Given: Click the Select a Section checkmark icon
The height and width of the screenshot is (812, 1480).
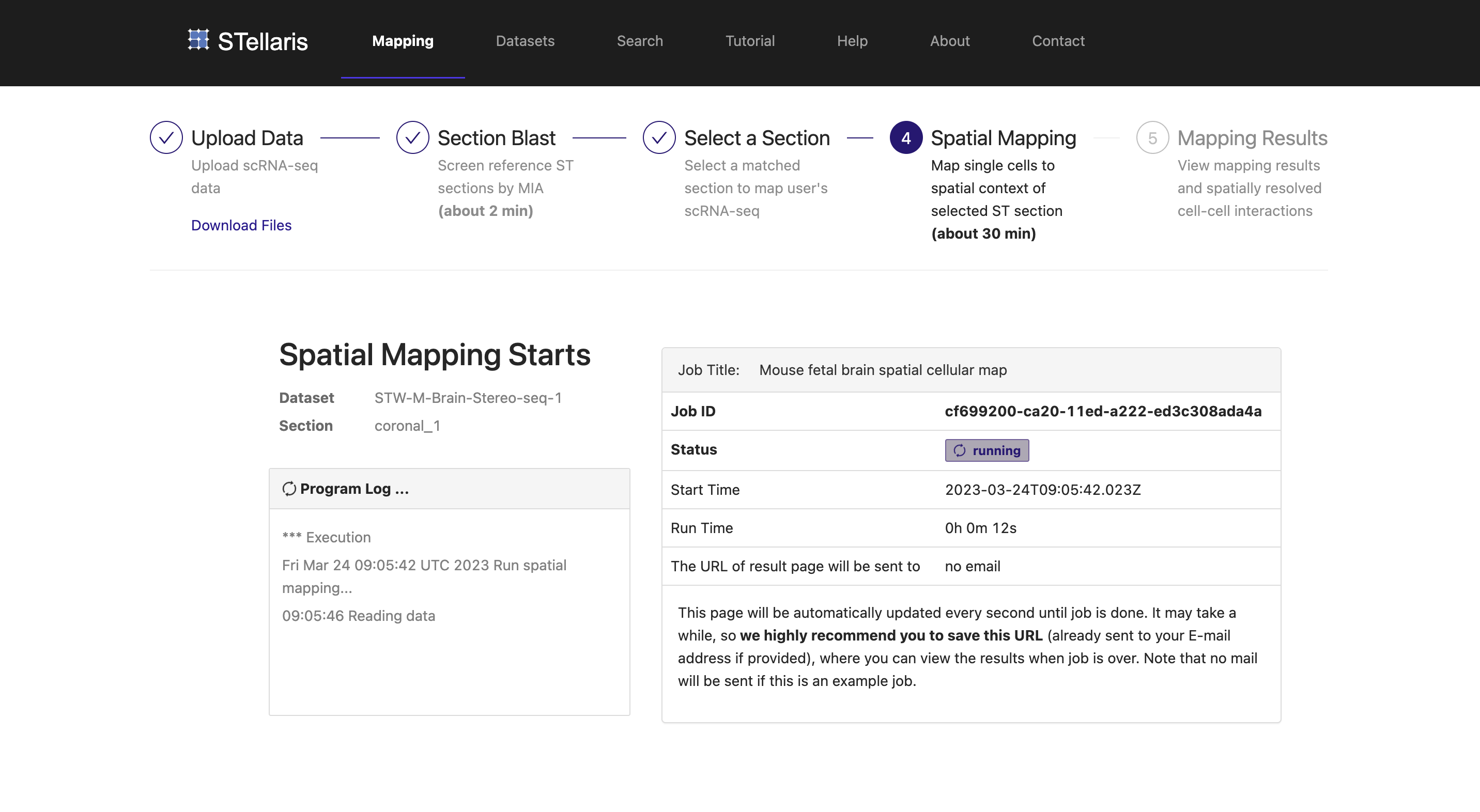Looking at the screenshot, I should pyautogui.click(x=659, y=137).
